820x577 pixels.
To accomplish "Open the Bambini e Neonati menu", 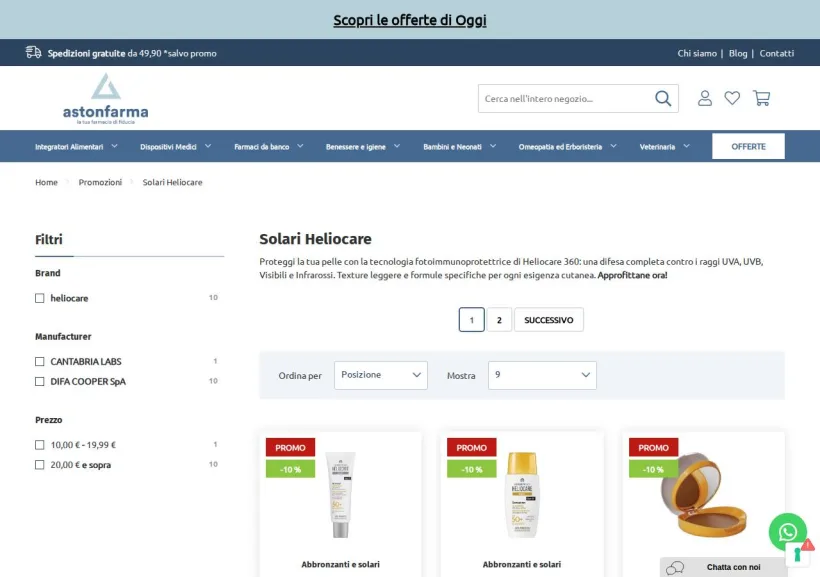I will click(452, 147).
